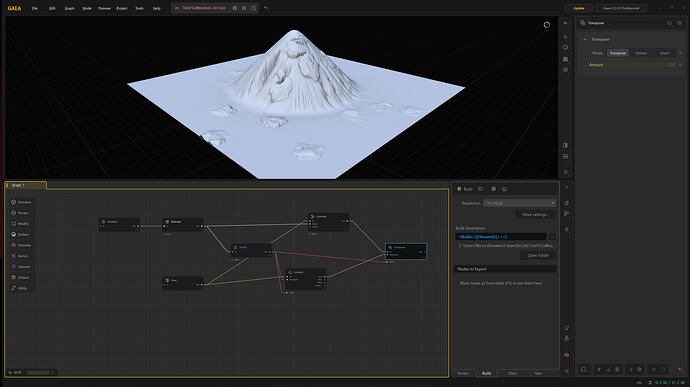Viewport: 690px width, 387px height.
Task: Click the round viewport icon above split-view icons
Action: [x=565, y=70]
